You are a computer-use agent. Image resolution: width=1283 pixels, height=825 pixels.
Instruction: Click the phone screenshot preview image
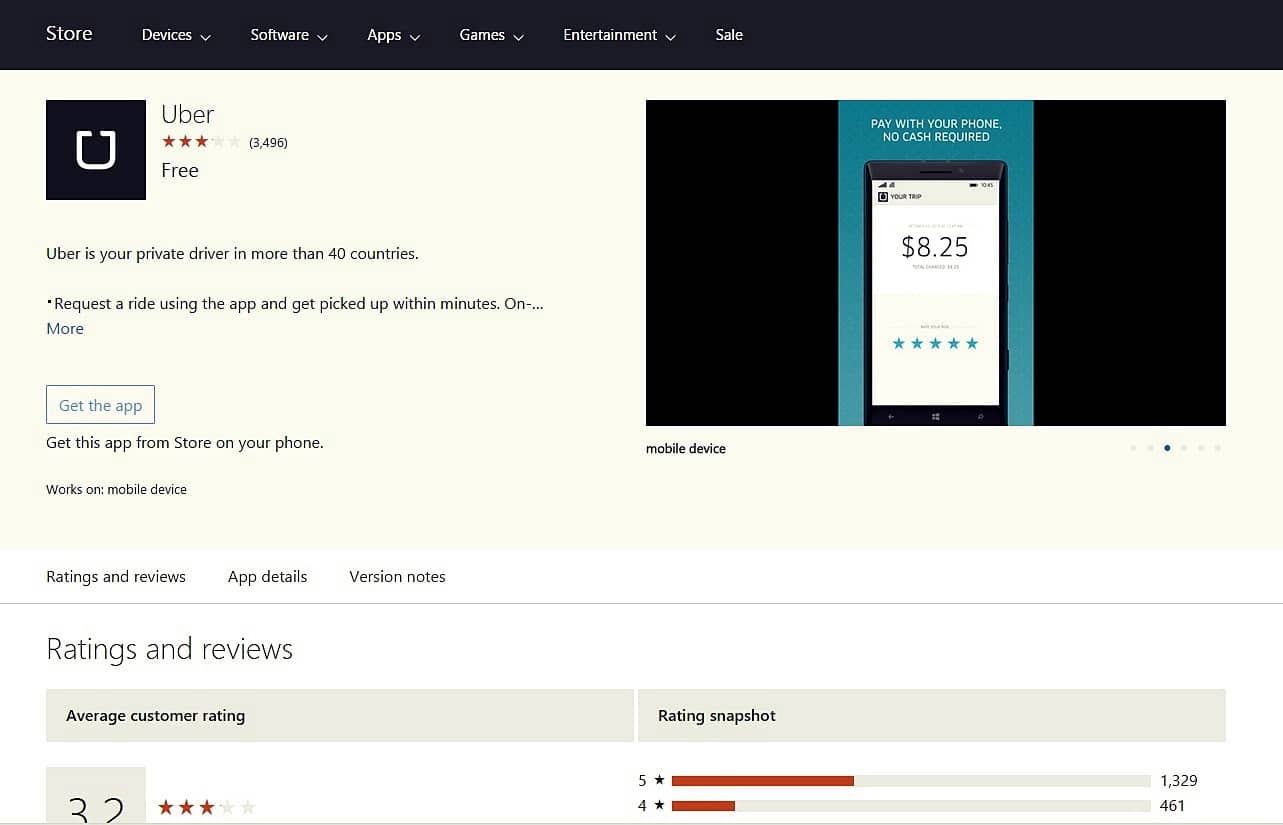[936, 263]
